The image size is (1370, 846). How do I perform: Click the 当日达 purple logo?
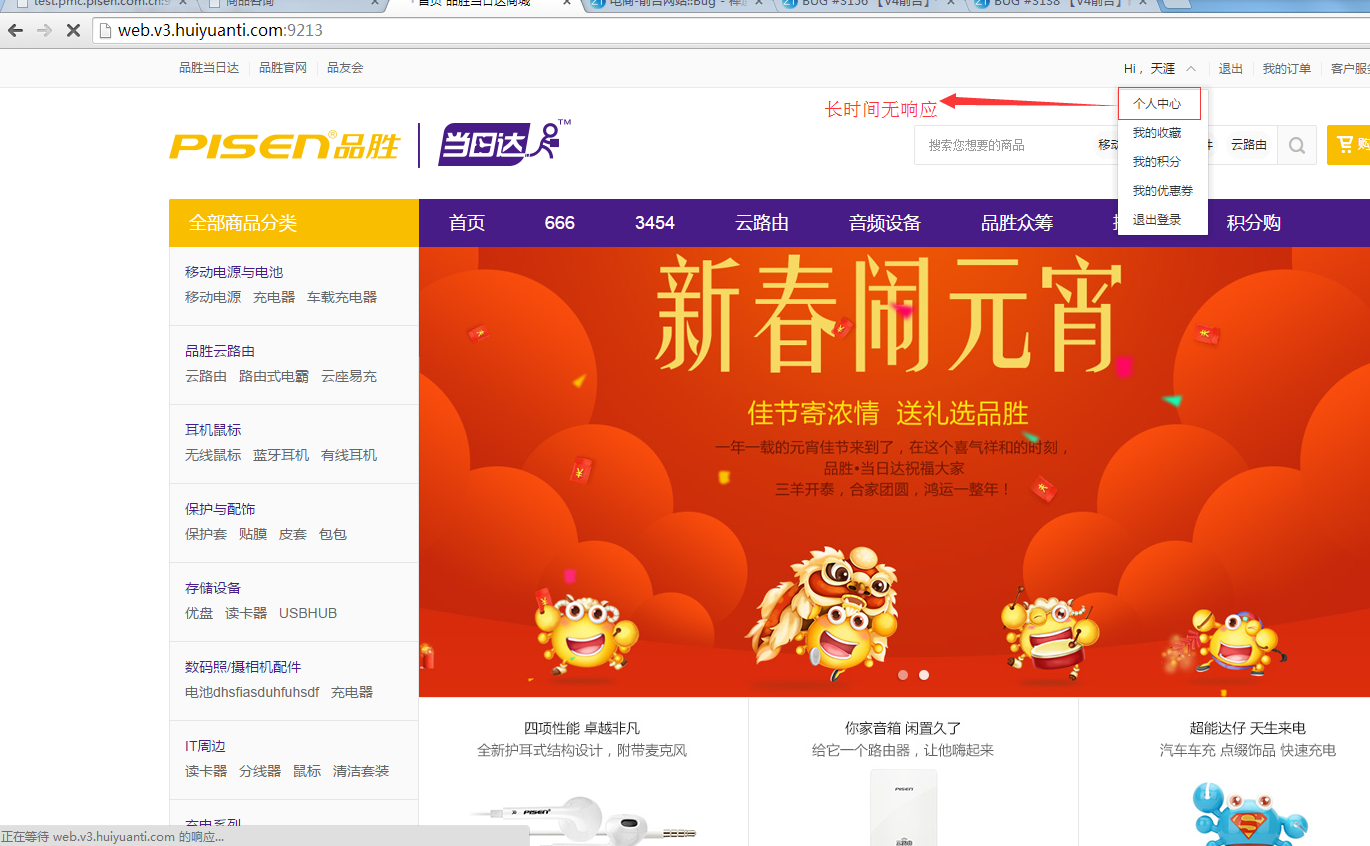pyautogui.click(x=503, y=145)
